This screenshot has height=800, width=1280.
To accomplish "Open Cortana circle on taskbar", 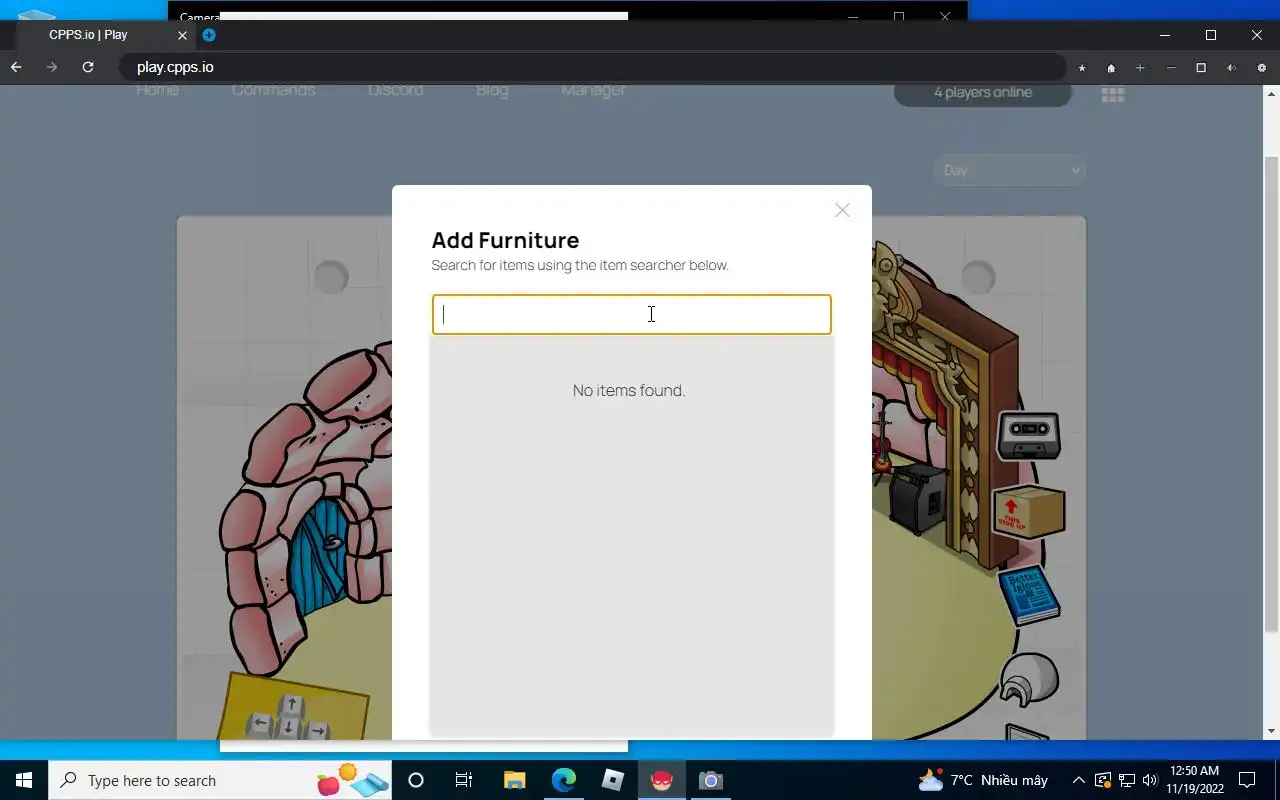I will [416, 780].
